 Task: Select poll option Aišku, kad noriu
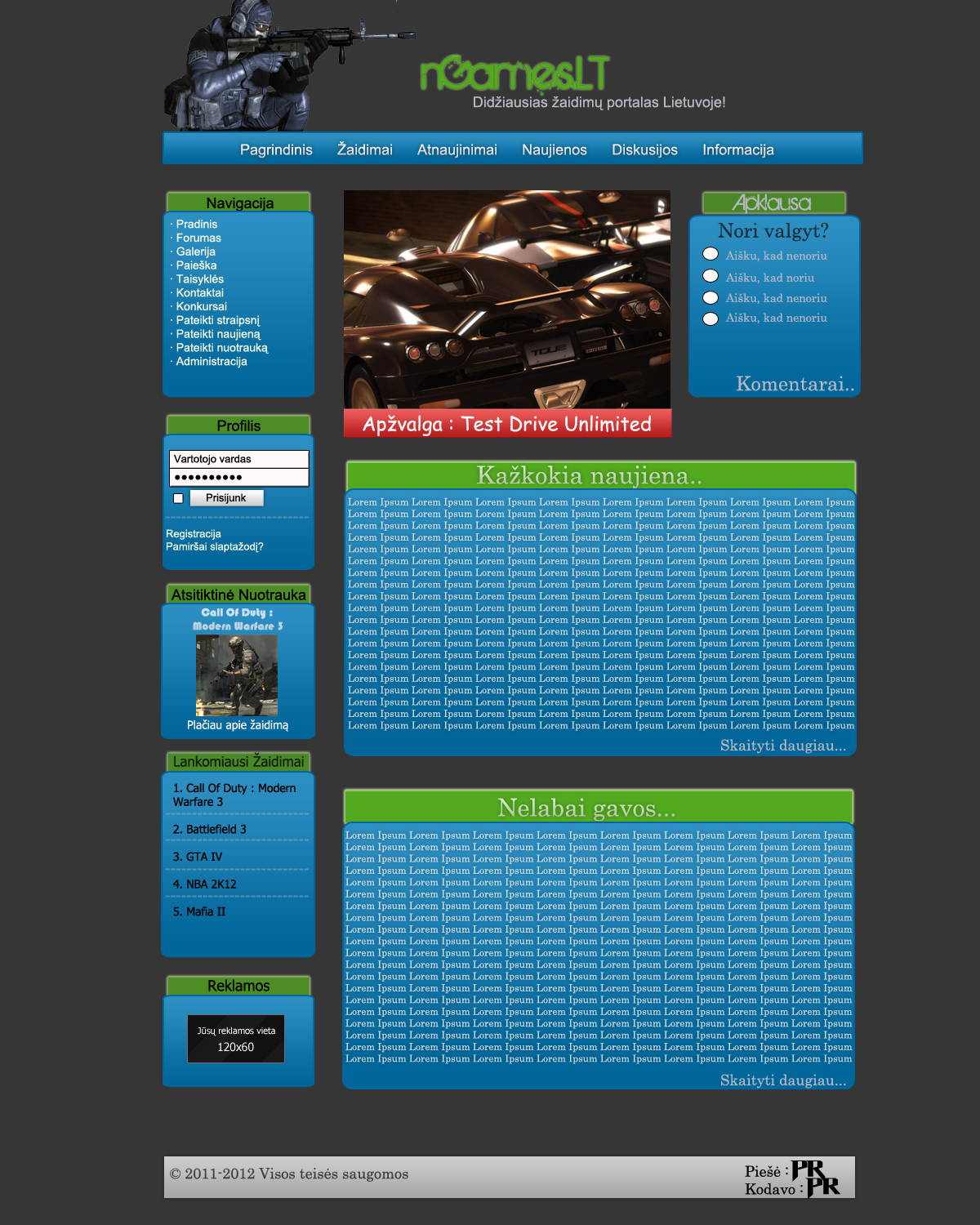(710, 277)
